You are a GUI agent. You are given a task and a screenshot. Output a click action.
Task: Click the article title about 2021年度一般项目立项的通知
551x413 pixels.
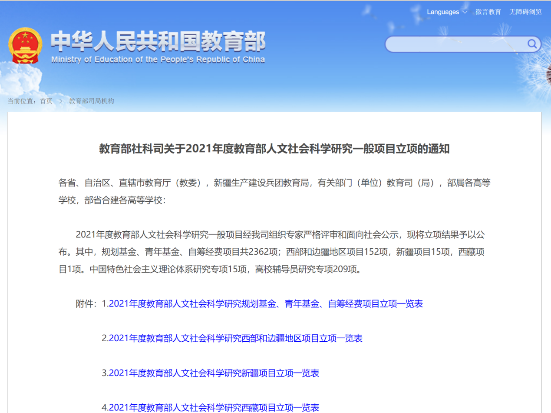click(x=274, y=149)
